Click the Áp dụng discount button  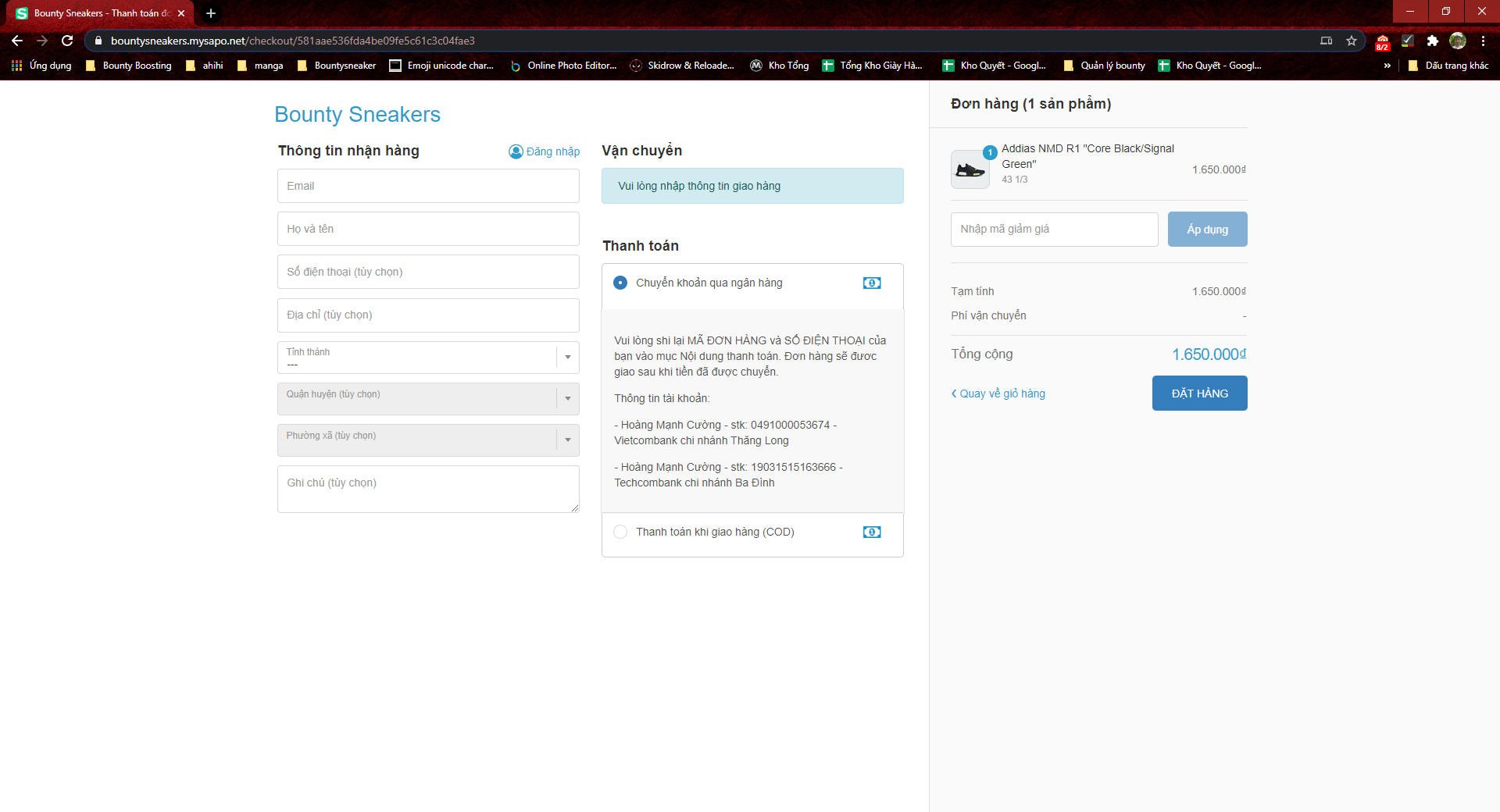coord(1208,230)
